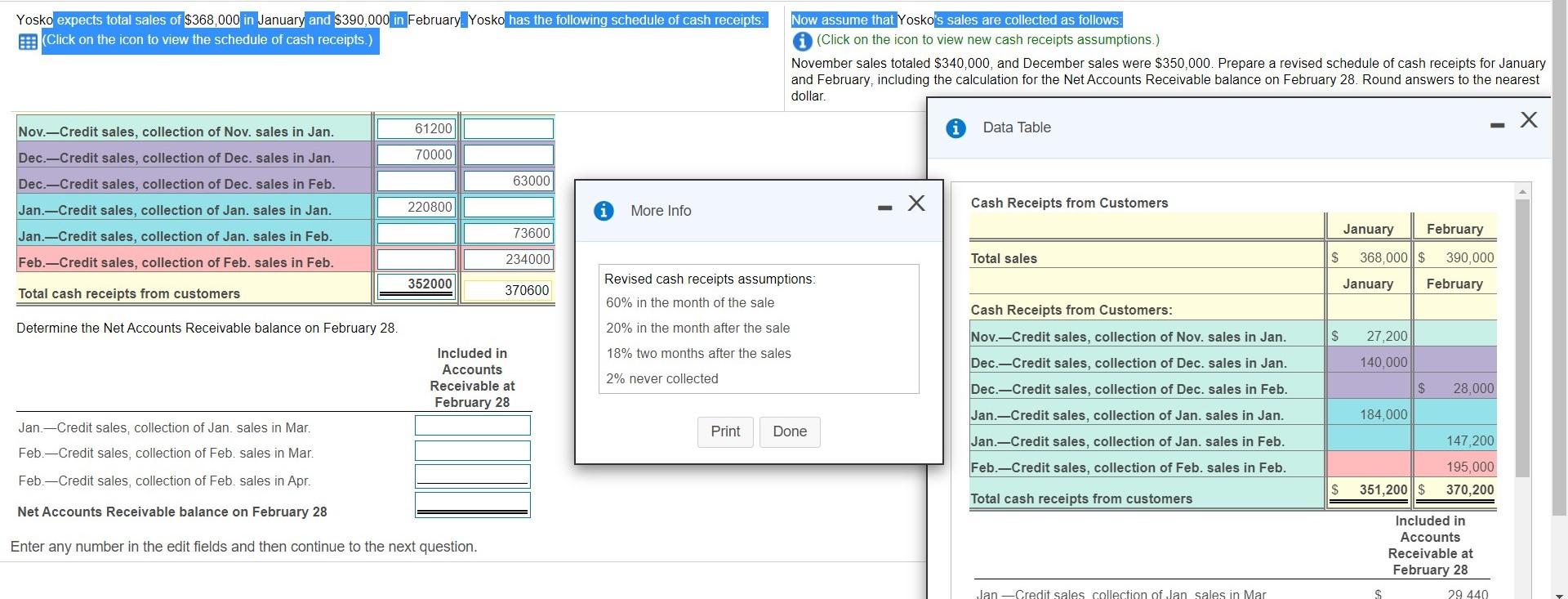Image resolution: width=1568 pixels, height=599 pixels.
Task: Select the Jan. sales collected in Jan. field with 220800
Action: click(x=416, y=207)
